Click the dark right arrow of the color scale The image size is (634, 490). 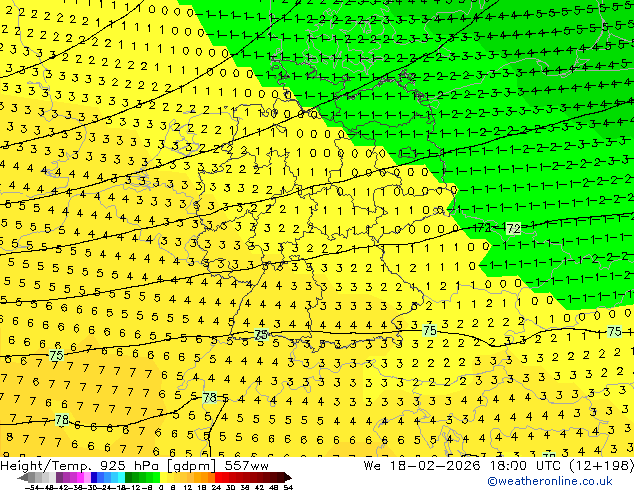(x=288, y=477)
